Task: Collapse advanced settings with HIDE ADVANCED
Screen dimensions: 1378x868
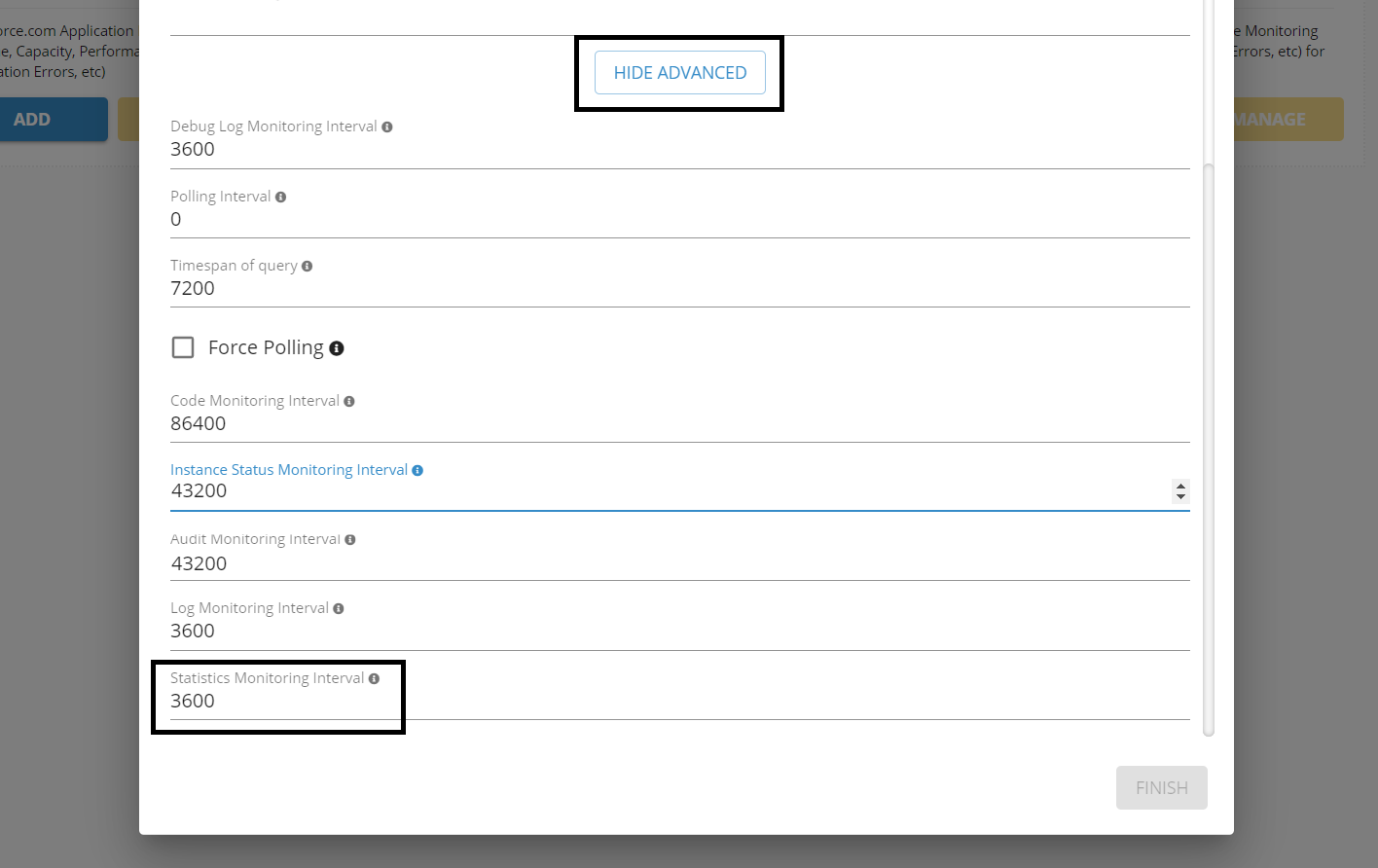Action: (679, 72)
